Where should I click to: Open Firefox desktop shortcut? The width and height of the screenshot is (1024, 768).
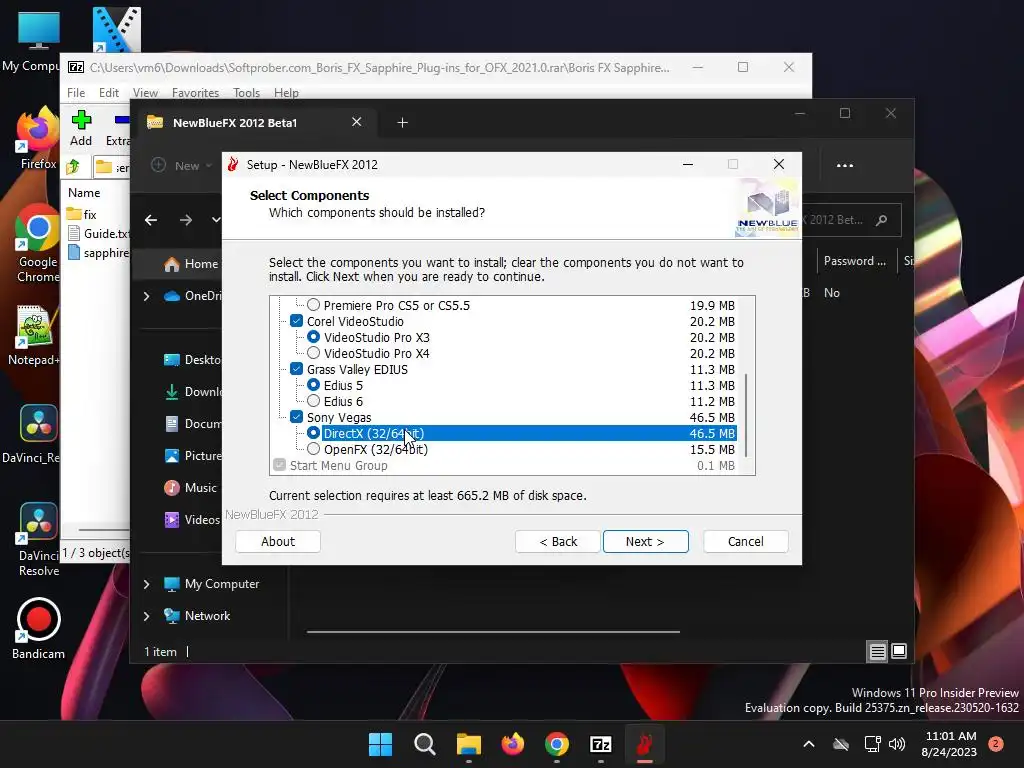point(37,140)
